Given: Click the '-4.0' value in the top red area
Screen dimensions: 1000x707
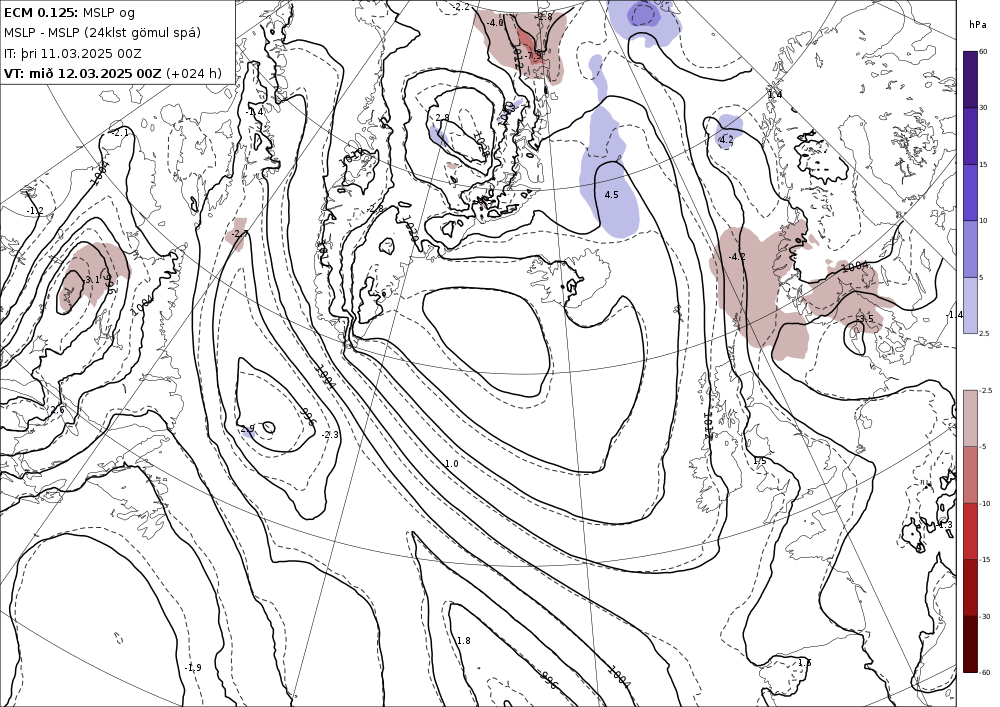Looking at the screenshot, I should click(495, 22).
